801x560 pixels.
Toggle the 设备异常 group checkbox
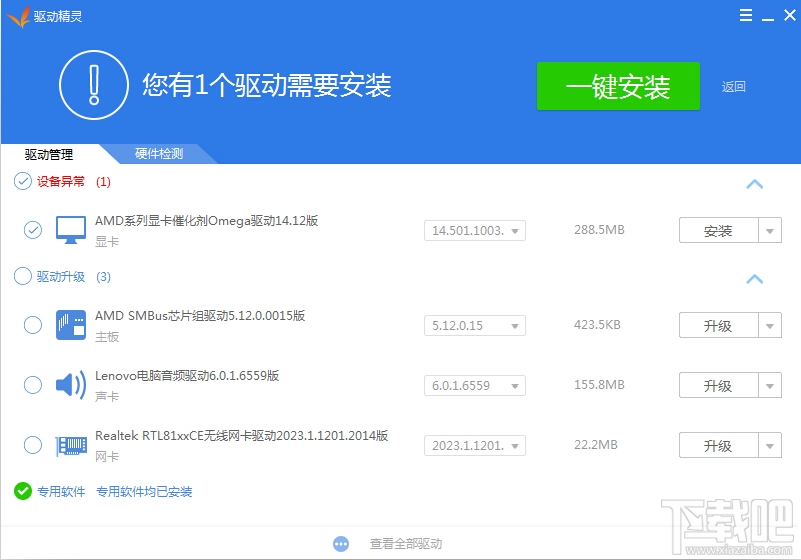22,181
